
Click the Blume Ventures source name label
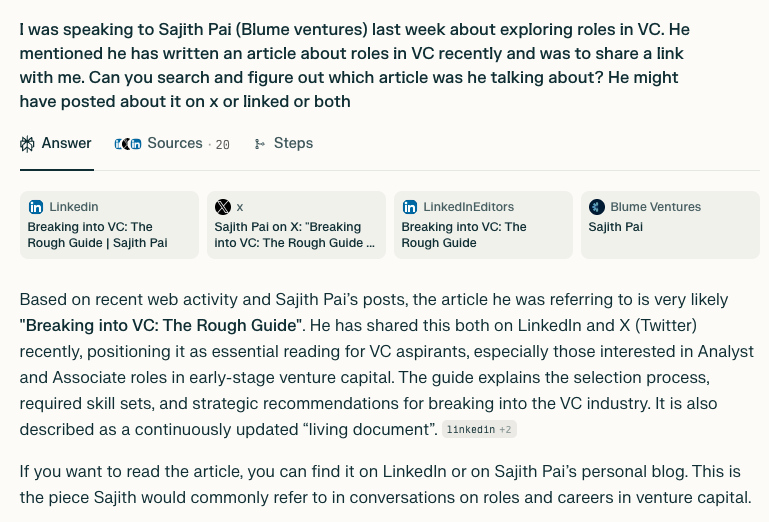[x=656, y=207]
